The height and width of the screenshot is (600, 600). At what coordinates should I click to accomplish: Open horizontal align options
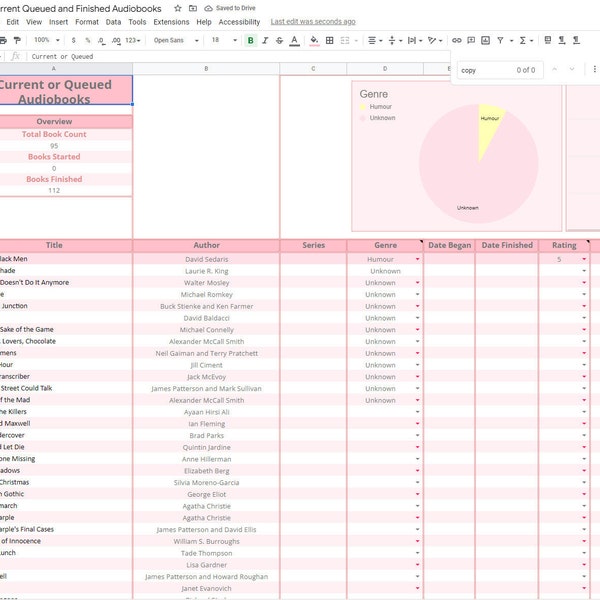[x=375, y=40]
